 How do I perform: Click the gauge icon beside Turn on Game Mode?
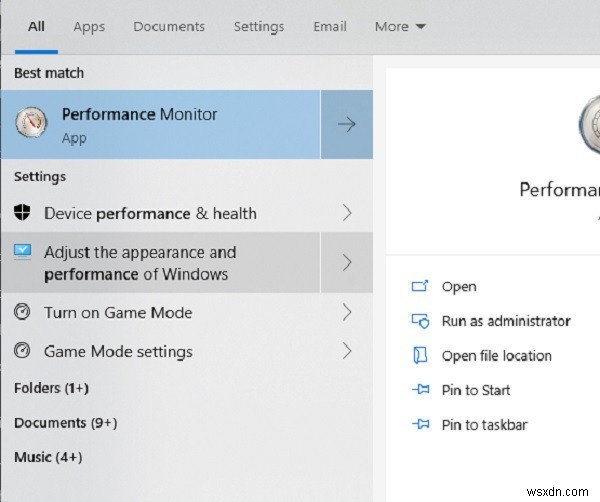[x=22, y=312]
